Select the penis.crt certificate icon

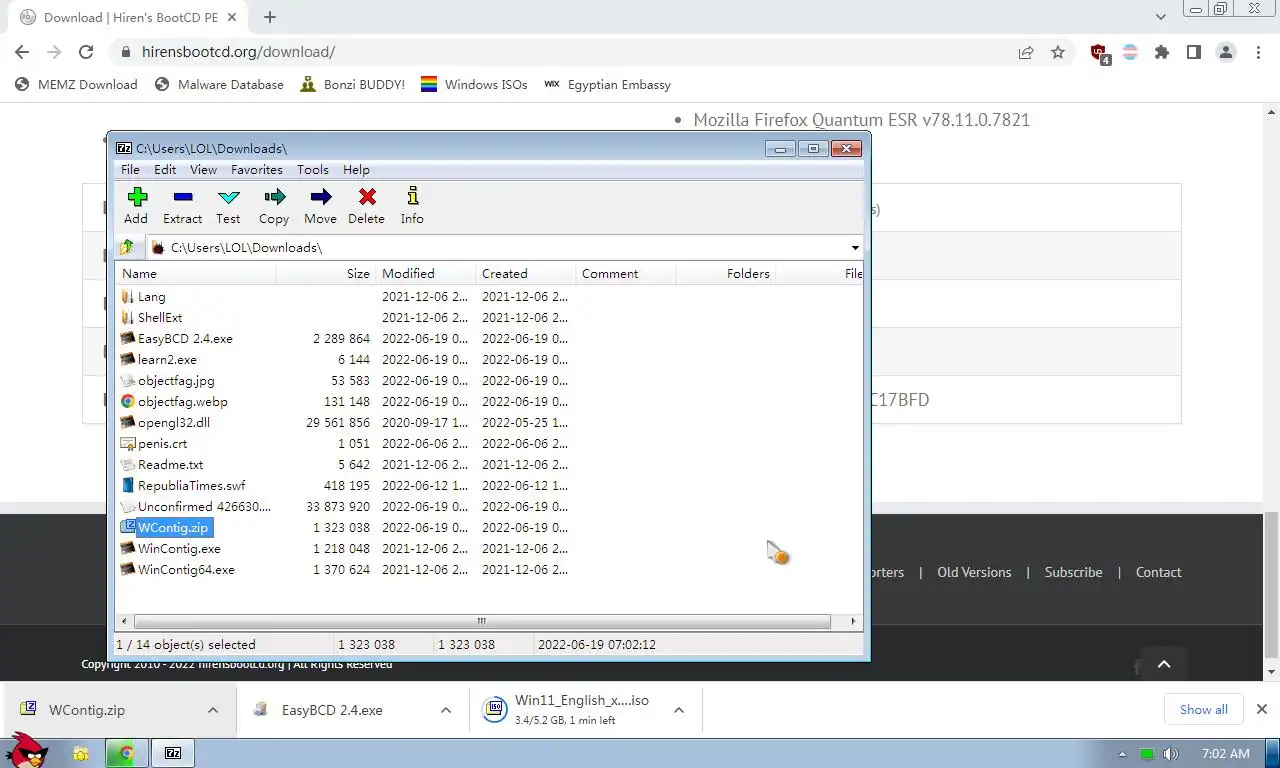click(127, 443)
